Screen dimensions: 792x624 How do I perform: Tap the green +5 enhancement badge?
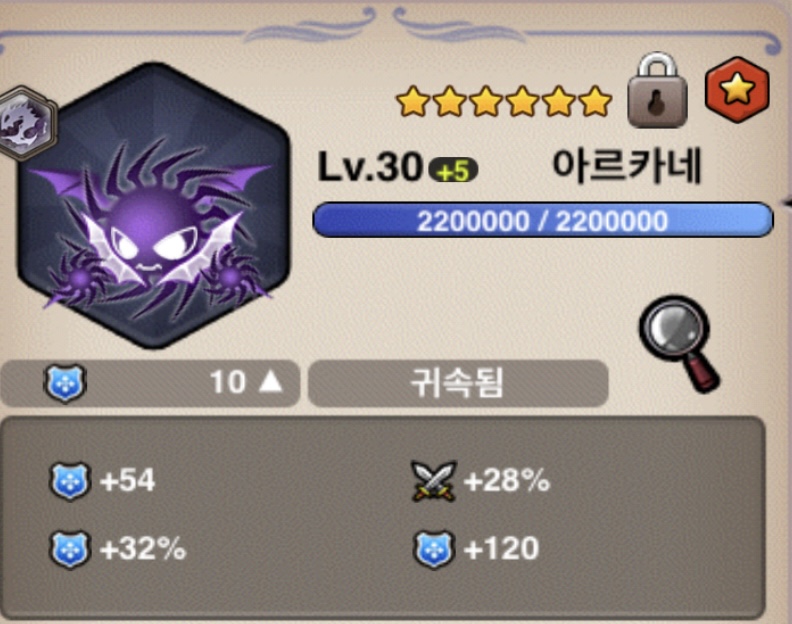pos(453,171)
